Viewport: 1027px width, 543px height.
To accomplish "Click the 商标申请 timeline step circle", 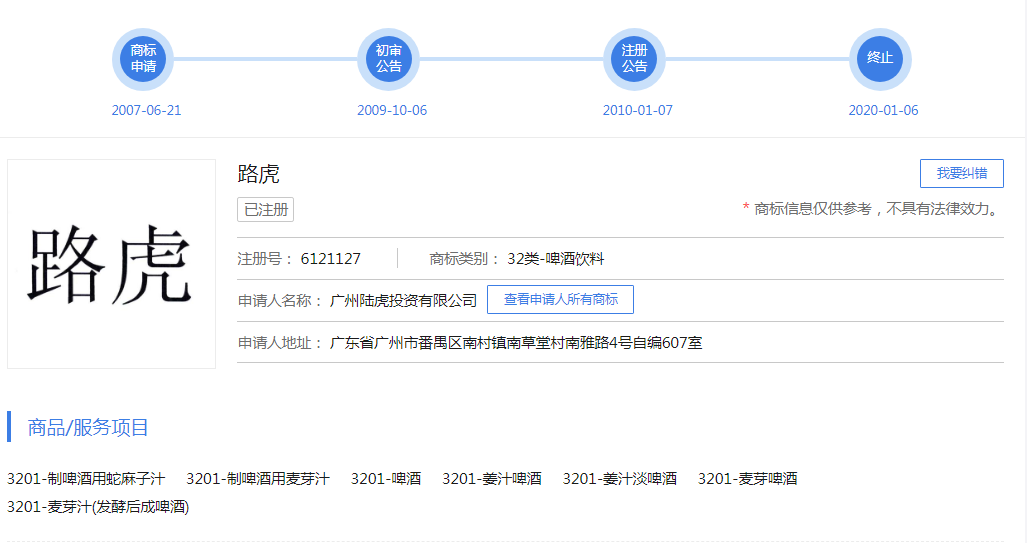I will tap(143, 59).
